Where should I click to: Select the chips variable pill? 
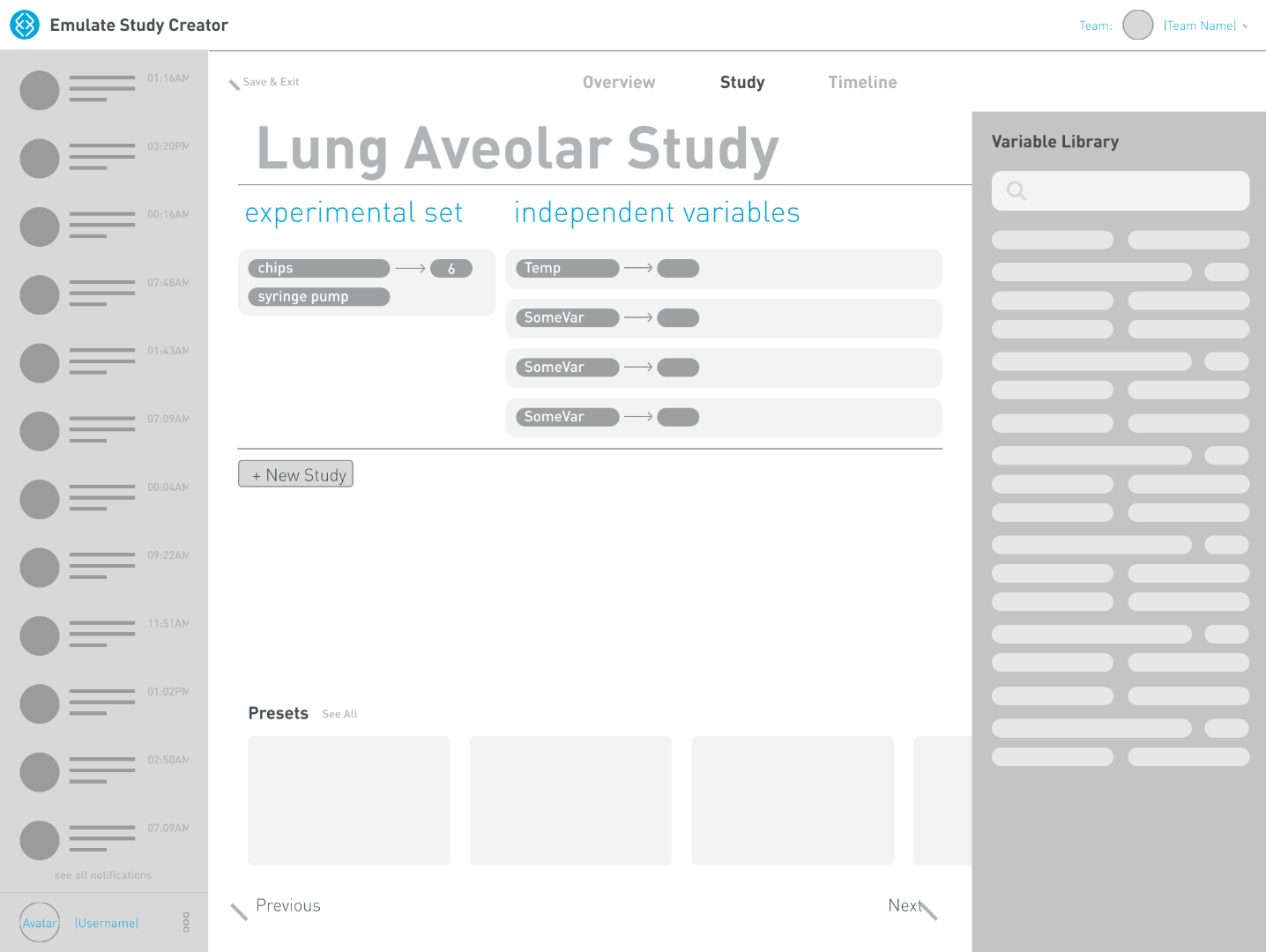click(319, 268)
